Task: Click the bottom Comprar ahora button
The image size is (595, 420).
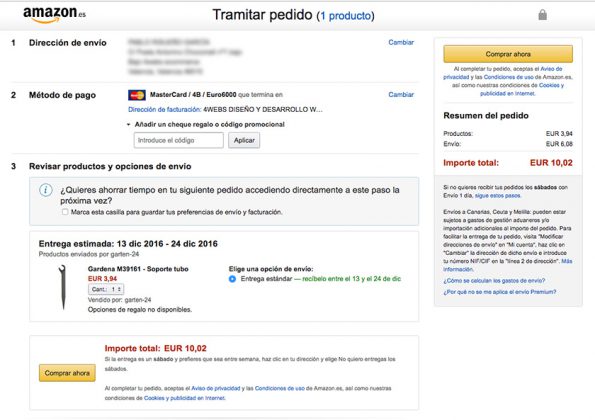Action: coord(67,373)
